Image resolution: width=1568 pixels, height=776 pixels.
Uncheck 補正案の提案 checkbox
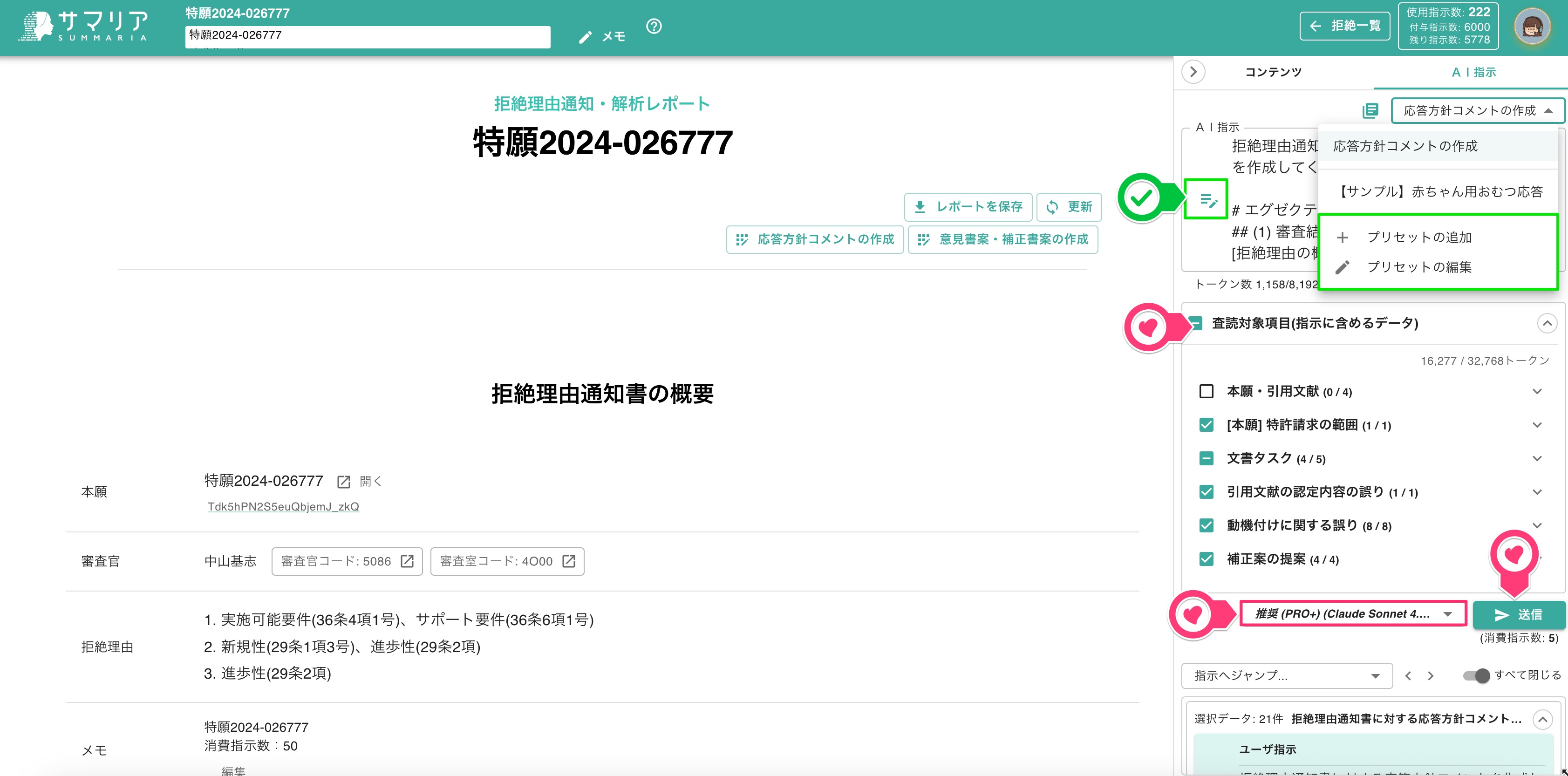click(x=1206, y=559)
